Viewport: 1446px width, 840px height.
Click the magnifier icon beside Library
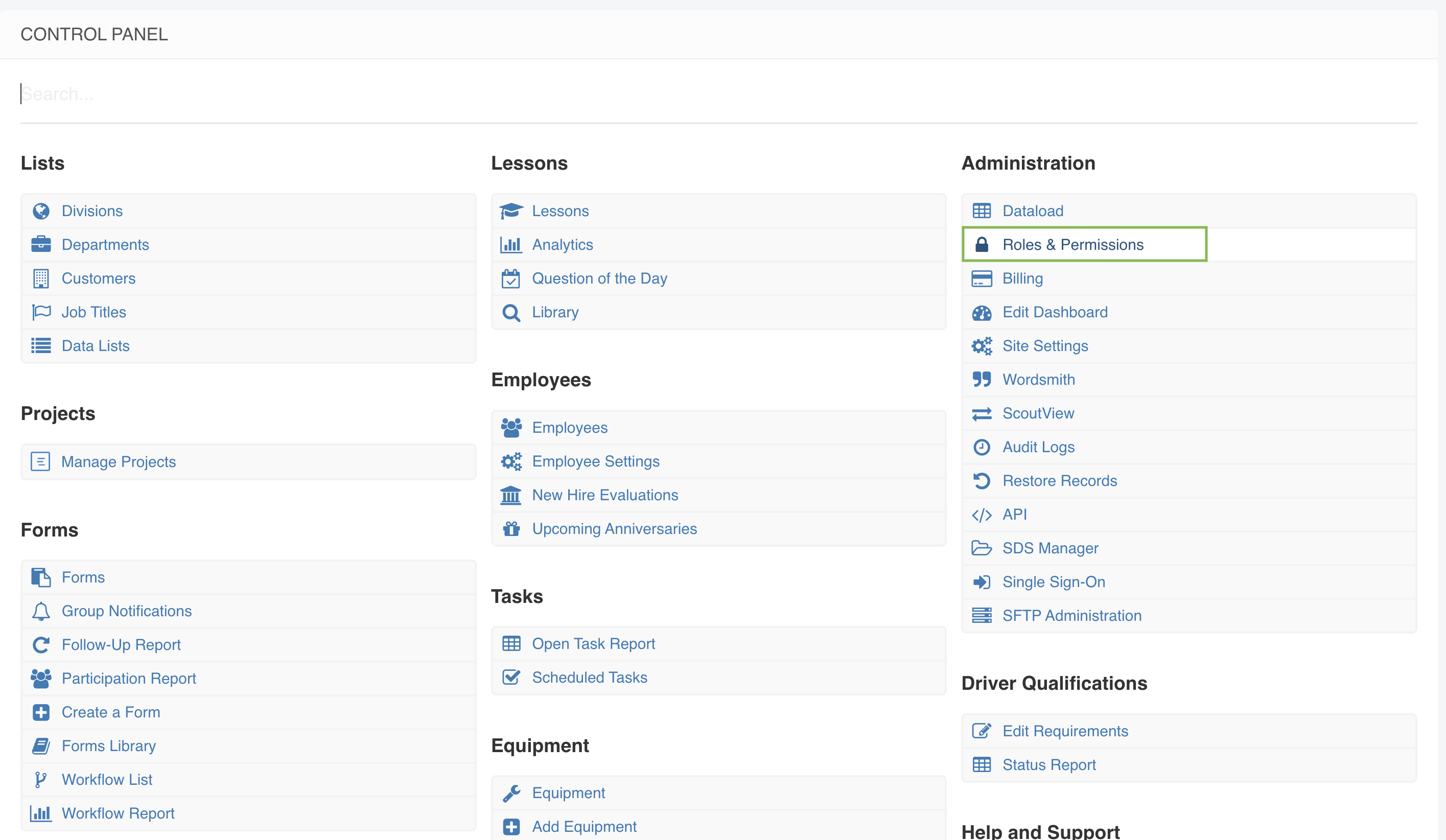tap(511, 313)
